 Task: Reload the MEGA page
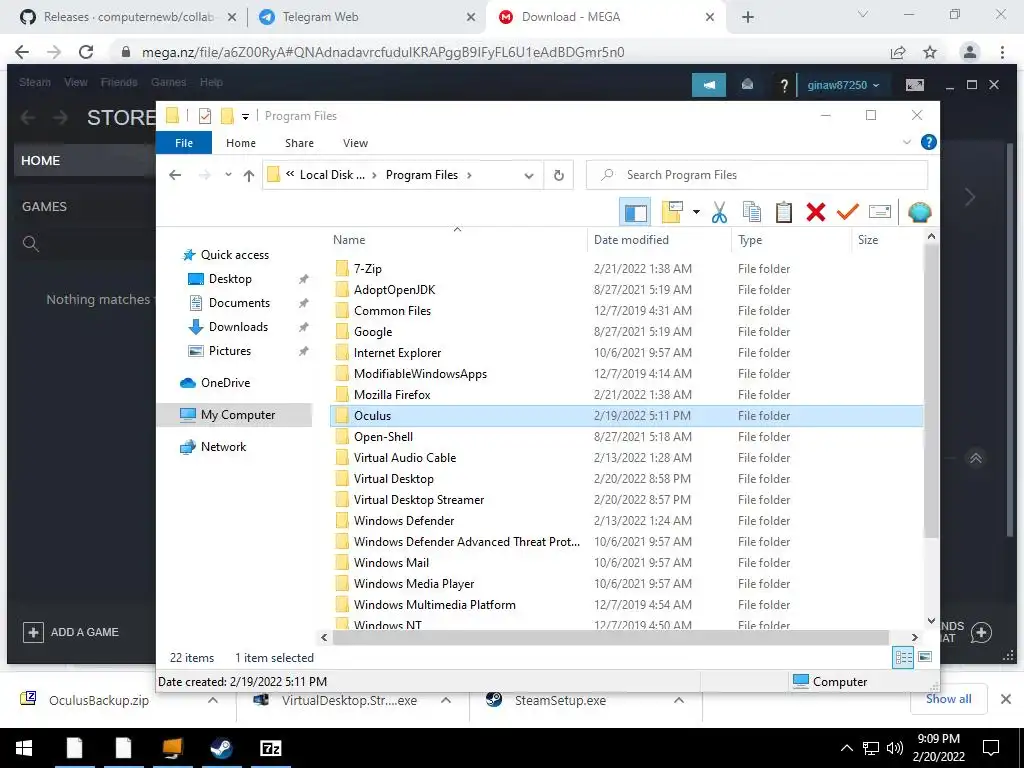pos(86,52)
